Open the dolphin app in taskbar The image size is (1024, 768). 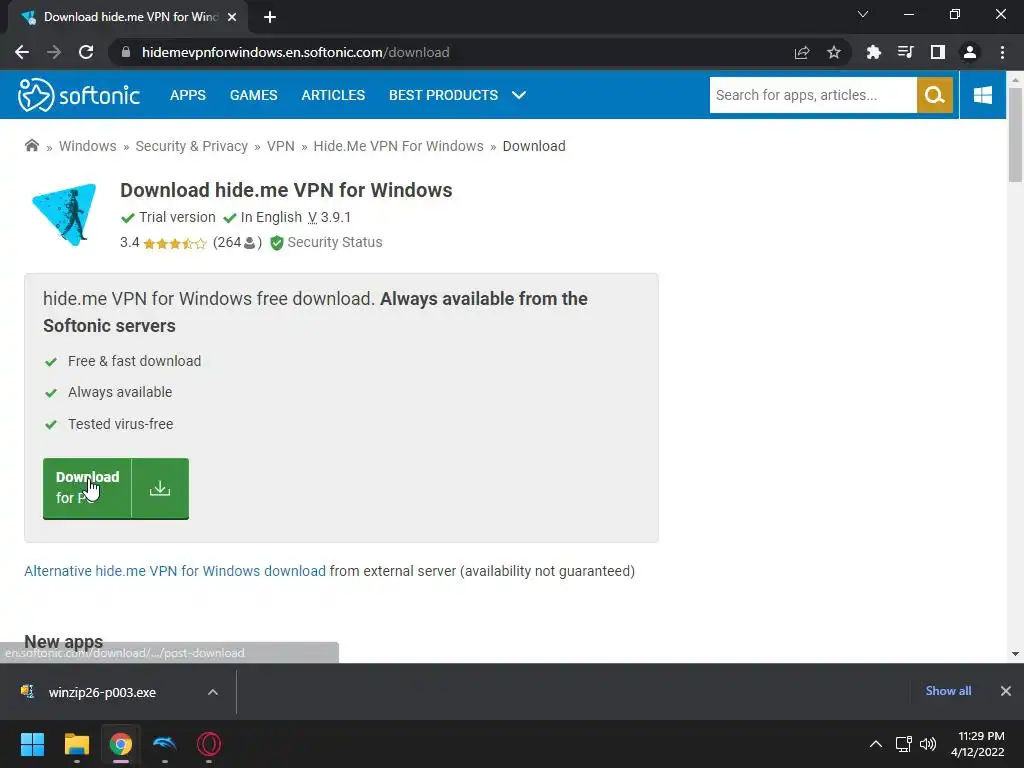(165, 744)
